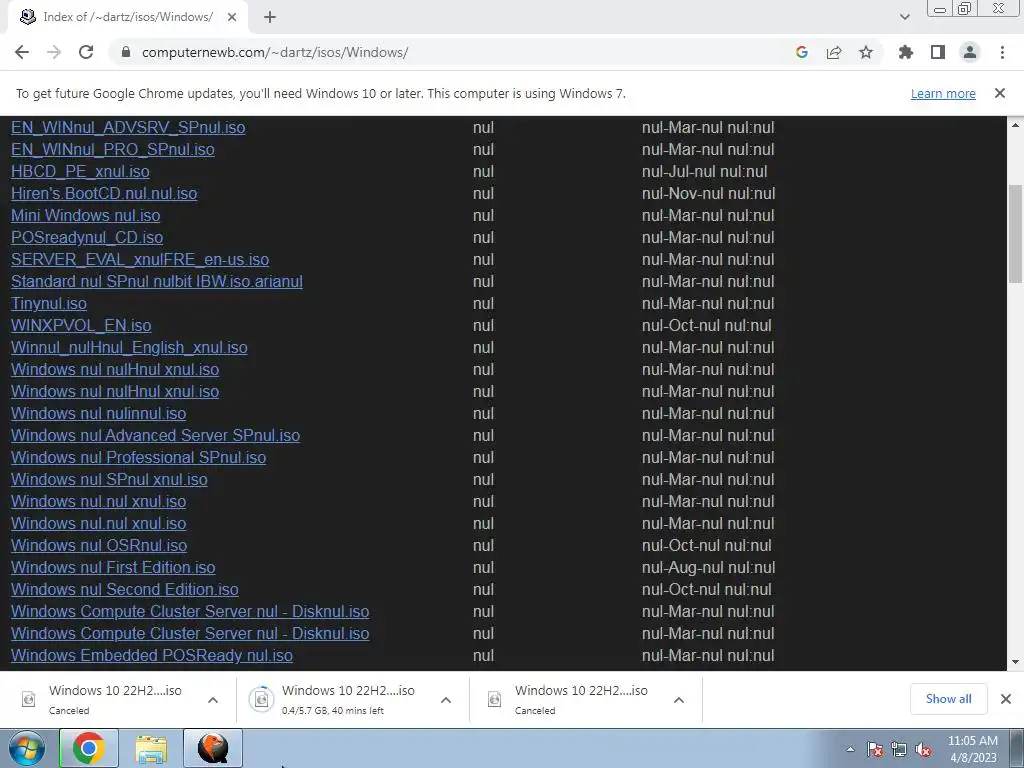
Task: Open the taskbar clock and date
Action: coord(973,749)
